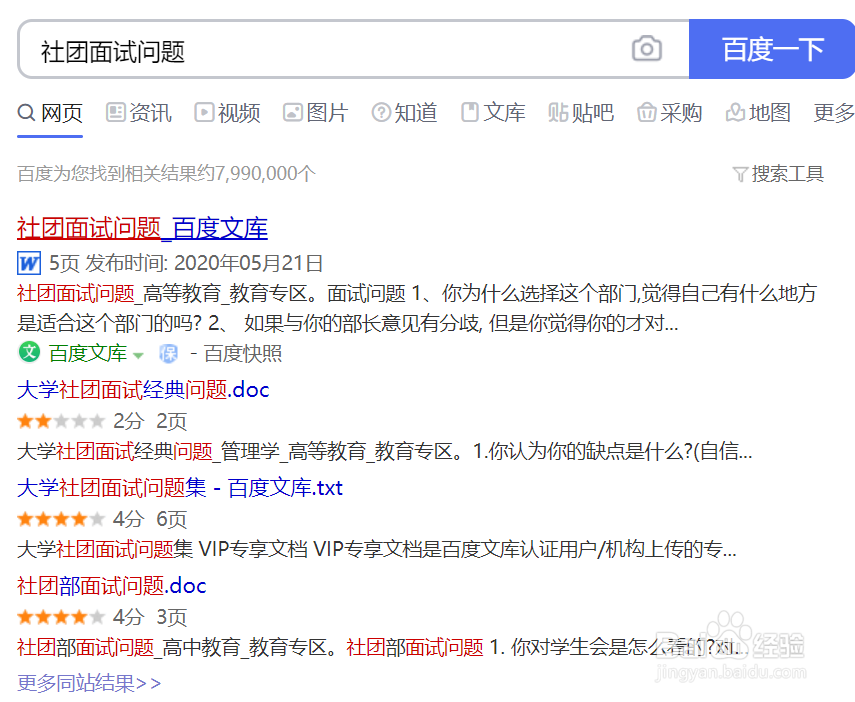Expand the 更多 tab list
The image size is (855, 702).
834,113
